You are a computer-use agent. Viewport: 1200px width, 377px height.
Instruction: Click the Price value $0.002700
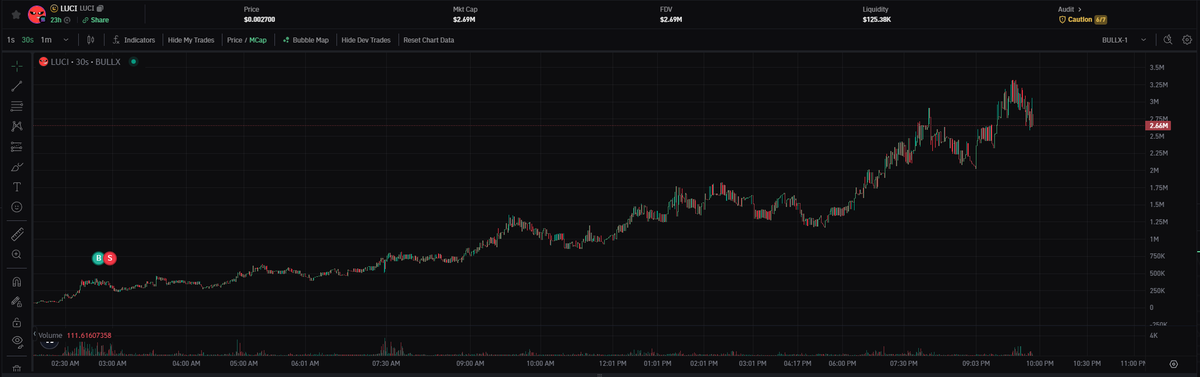pos(260,19)
